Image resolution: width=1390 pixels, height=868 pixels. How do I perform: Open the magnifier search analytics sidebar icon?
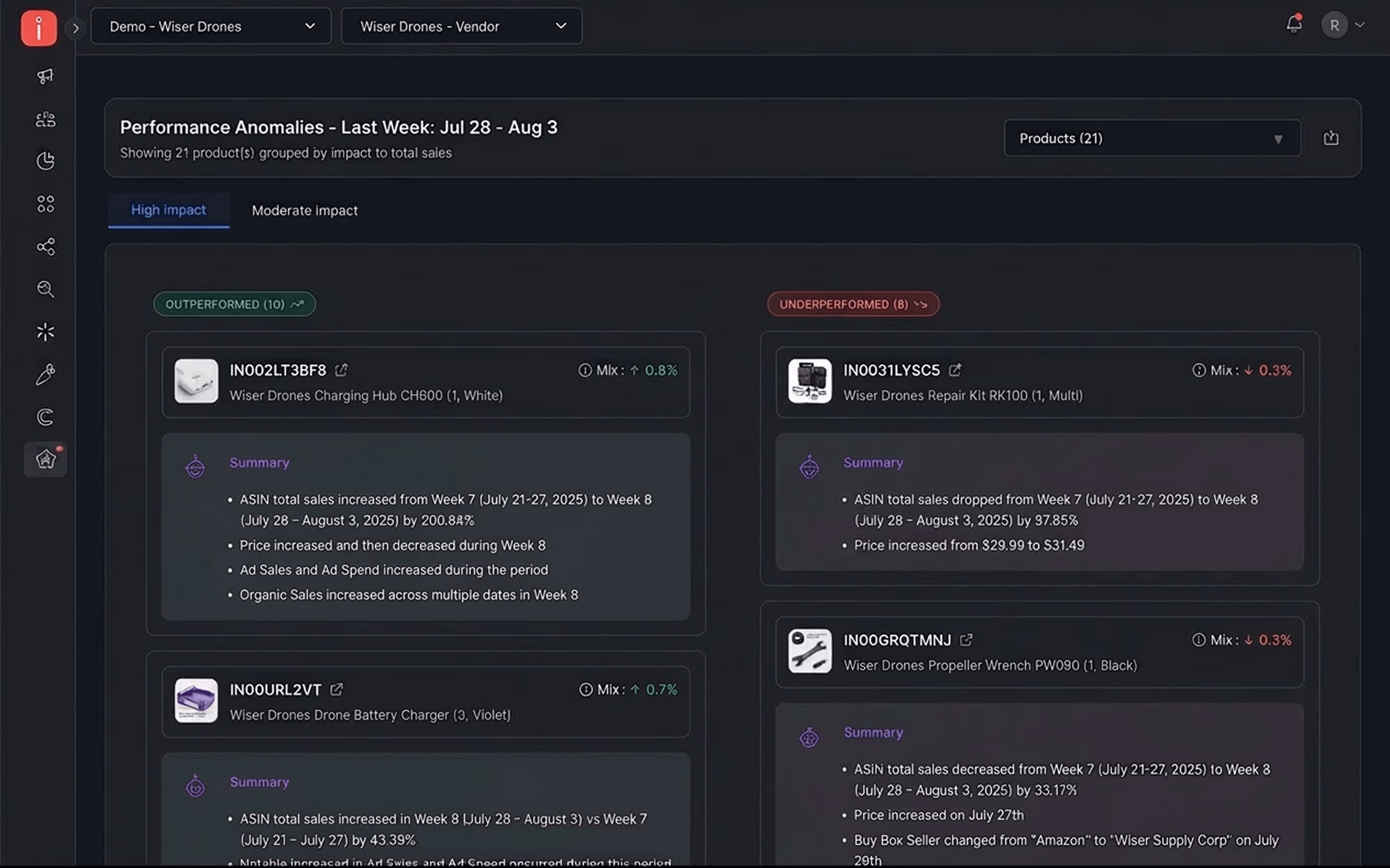click(45, 289)
